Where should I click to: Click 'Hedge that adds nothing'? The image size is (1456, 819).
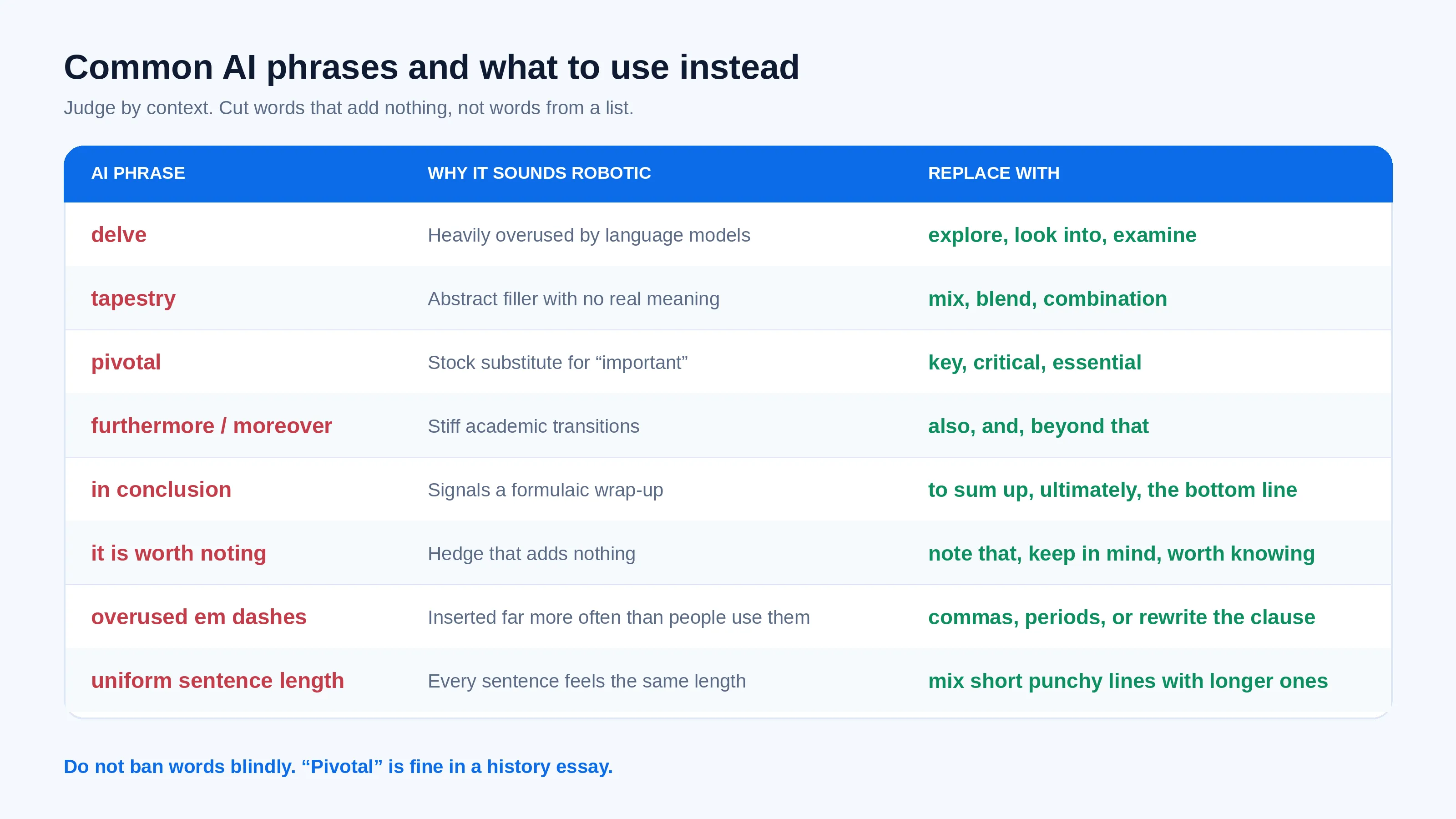tap(531, 553)
